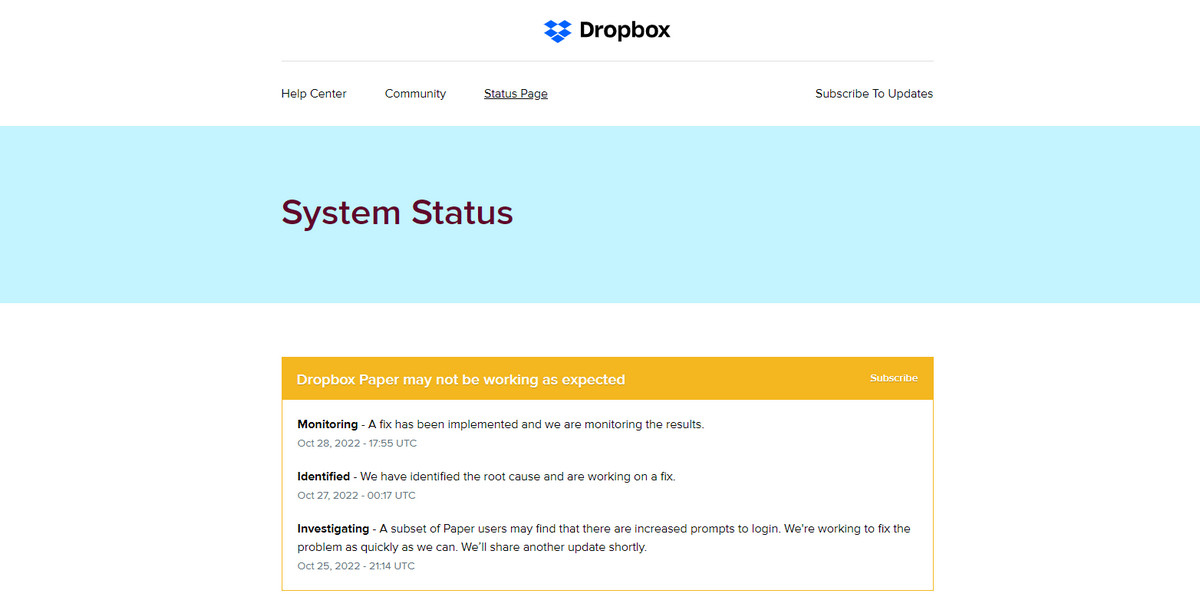
Task: Select the Monitoring status entry
Action: pyautogui.click(x=500, y=424)
